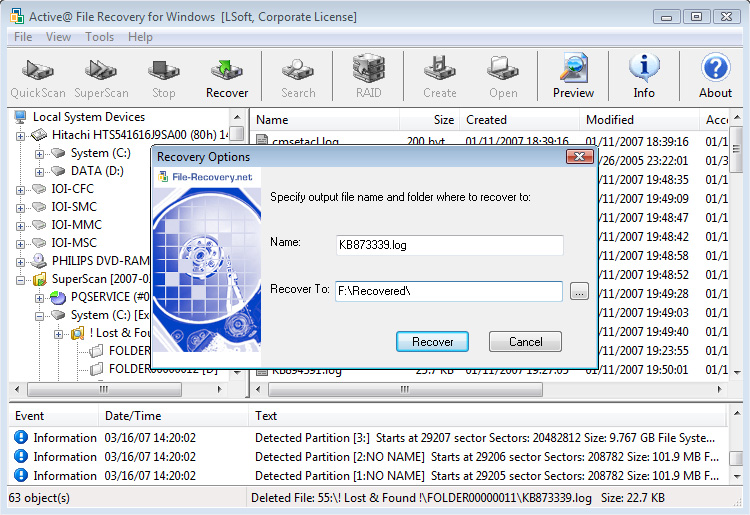Open the File menu
This screenshot has height=515, width=750.
click(x=23, y=37)
